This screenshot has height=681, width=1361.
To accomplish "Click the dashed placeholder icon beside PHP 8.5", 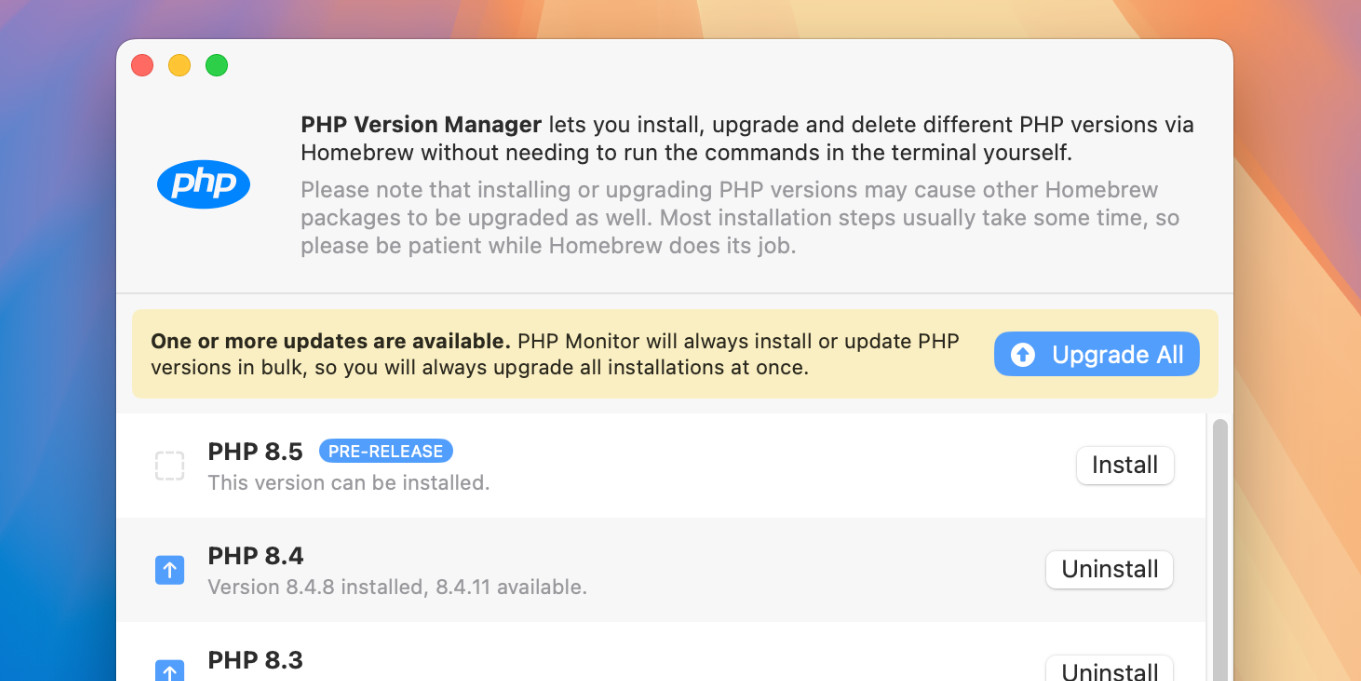I will point(169,466).
